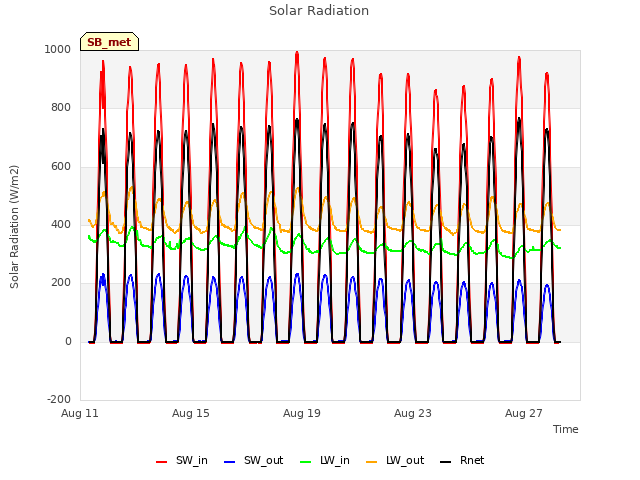Click the 400 y-axis tick label
Screen dimensions: 640x480
pyautogui.click(x=61, y=224)
